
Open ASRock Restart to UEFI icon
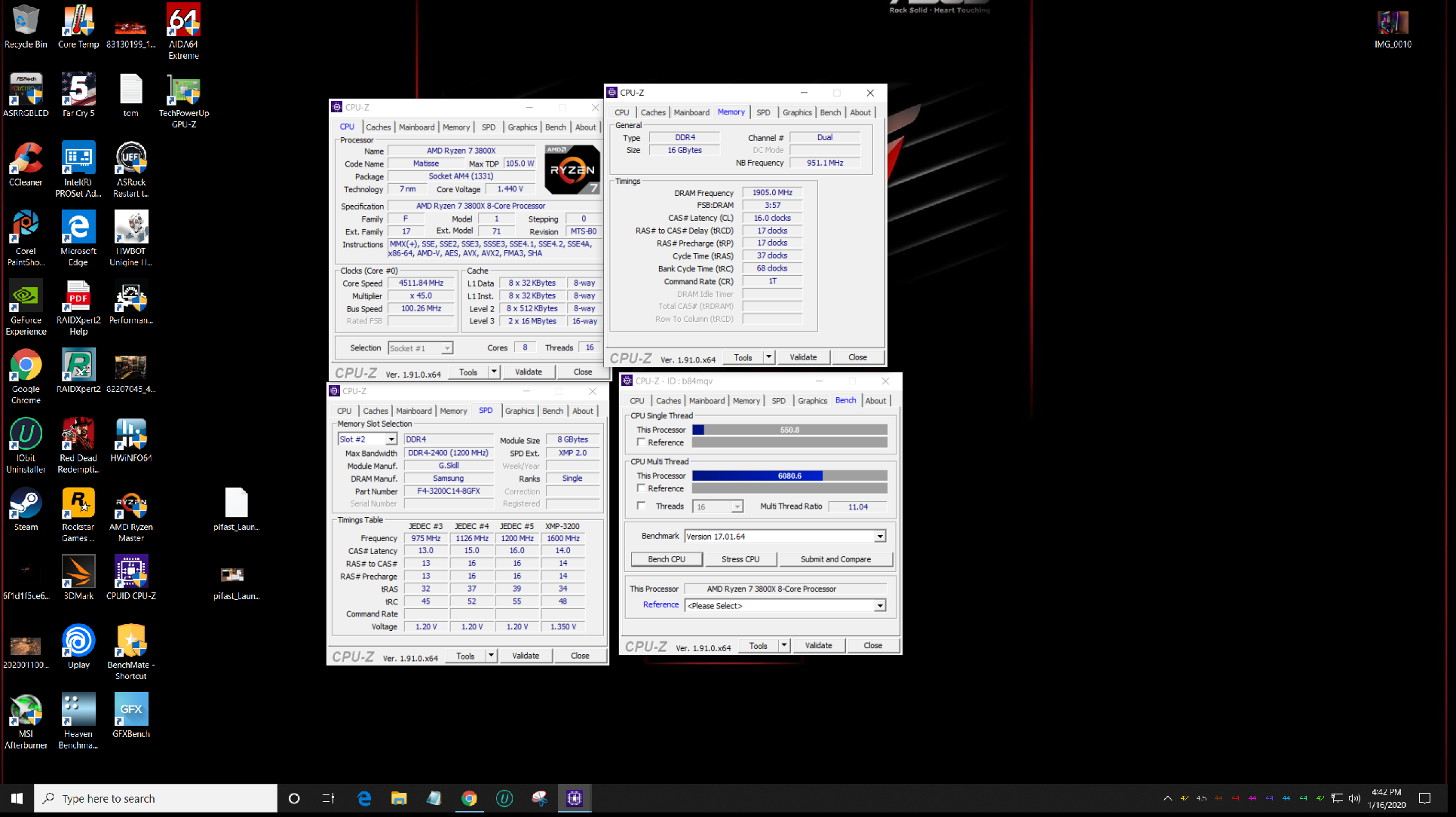tap(131, 170)
